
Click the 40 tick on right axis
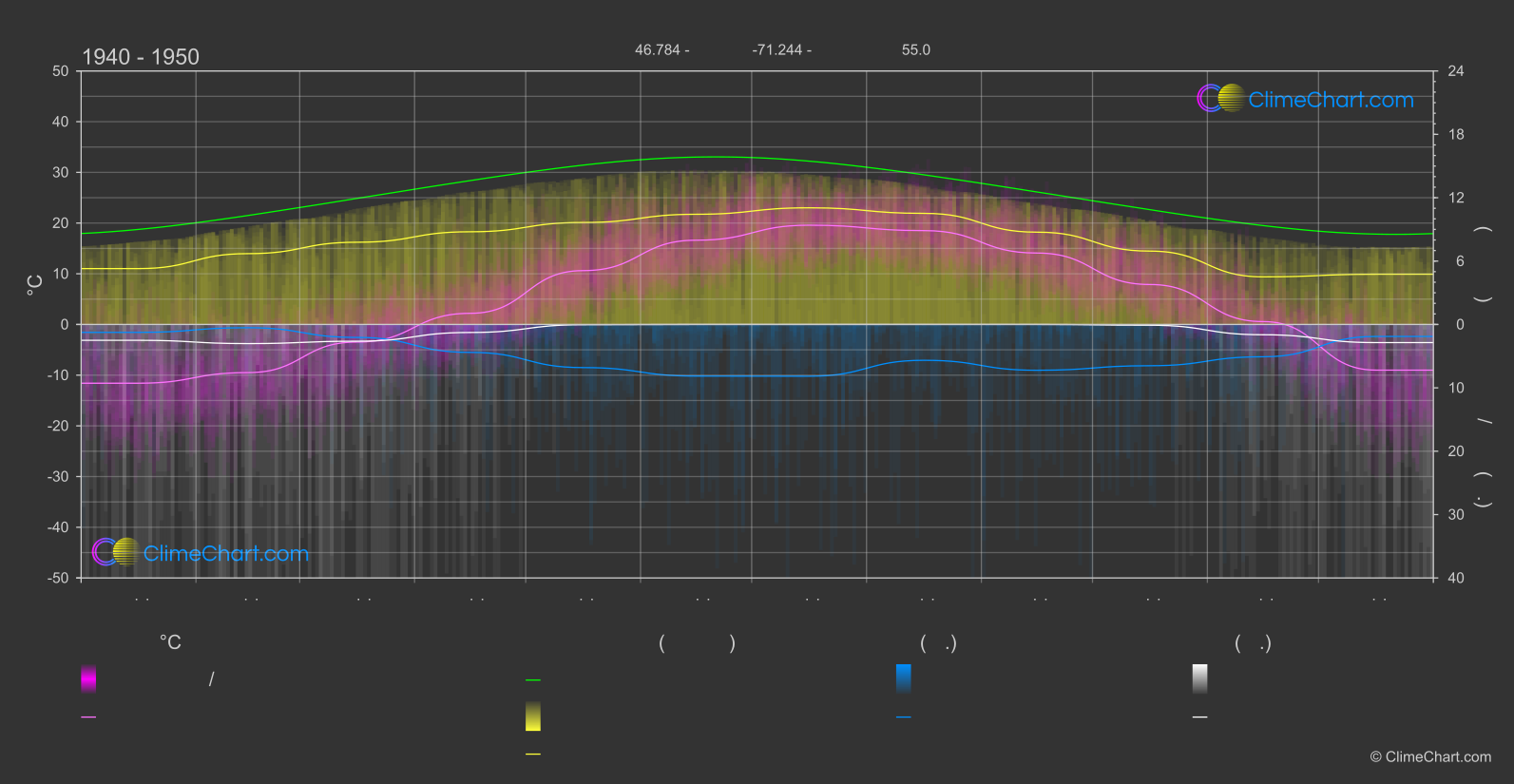(x=1456, y=578)
